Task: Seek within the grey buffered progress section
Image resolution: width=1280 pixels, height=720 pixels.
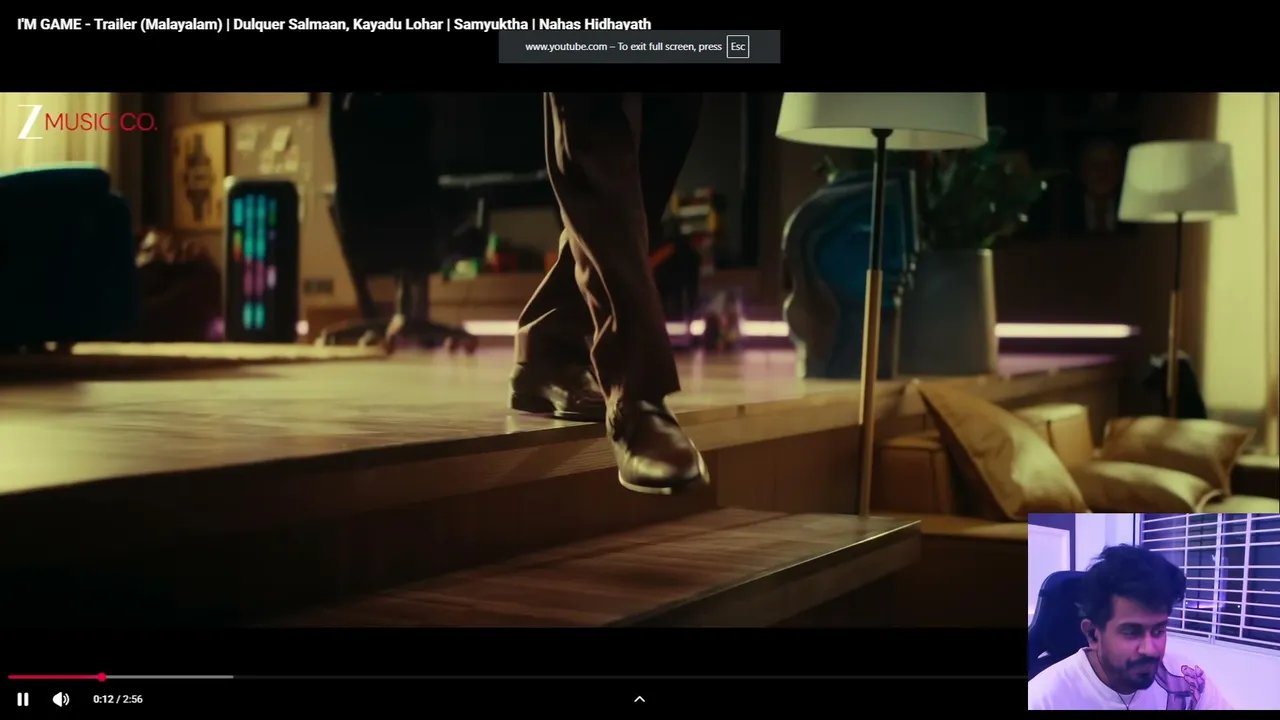Action: pos(168,677)
